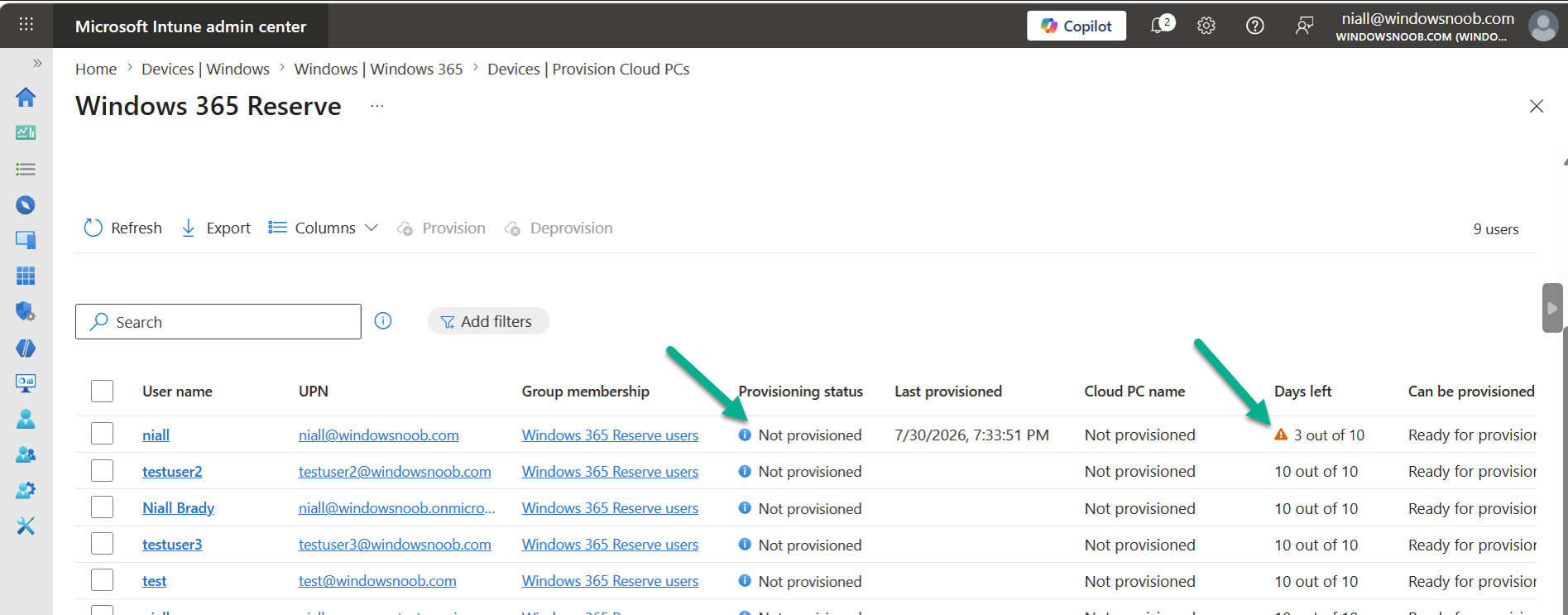Close the Windows 365 Reserve pane

click(1537, 106)
